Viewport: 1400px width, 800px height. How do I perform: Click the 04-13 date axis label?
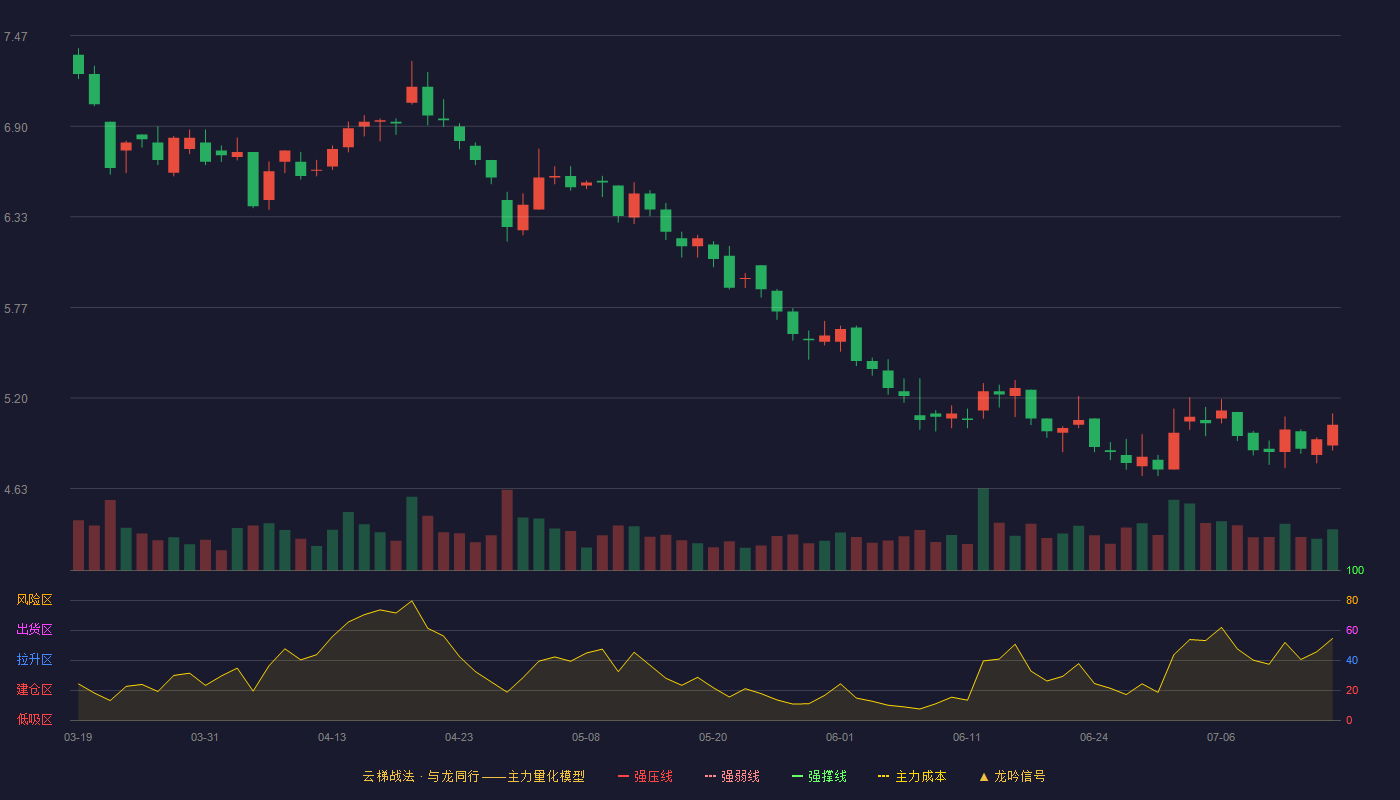tap(332, 737)
